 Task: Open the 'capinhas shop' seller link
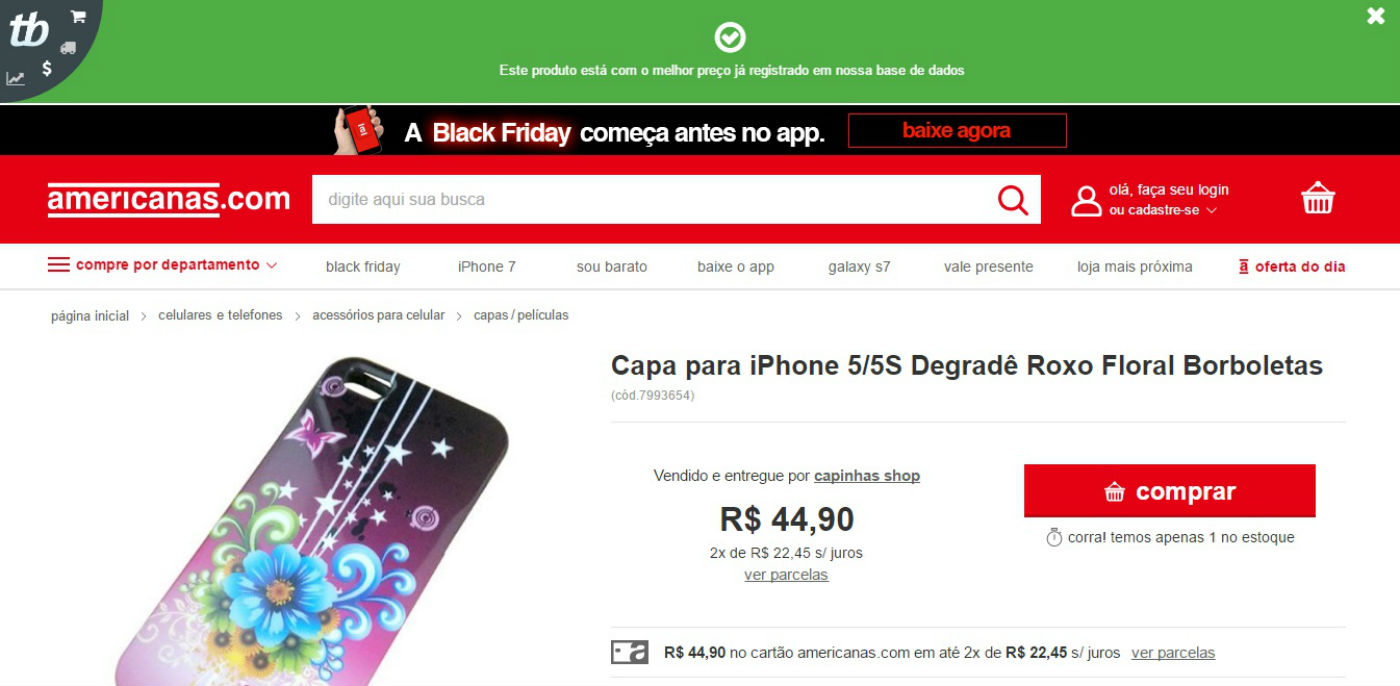[x=867, y=476]
